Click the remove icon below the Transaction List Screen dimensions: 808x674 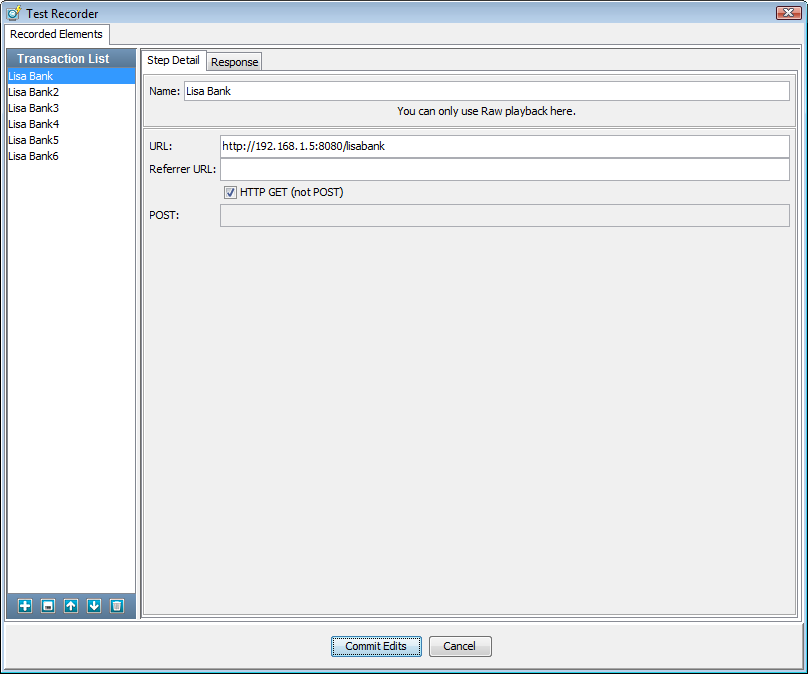click(47, 605)
